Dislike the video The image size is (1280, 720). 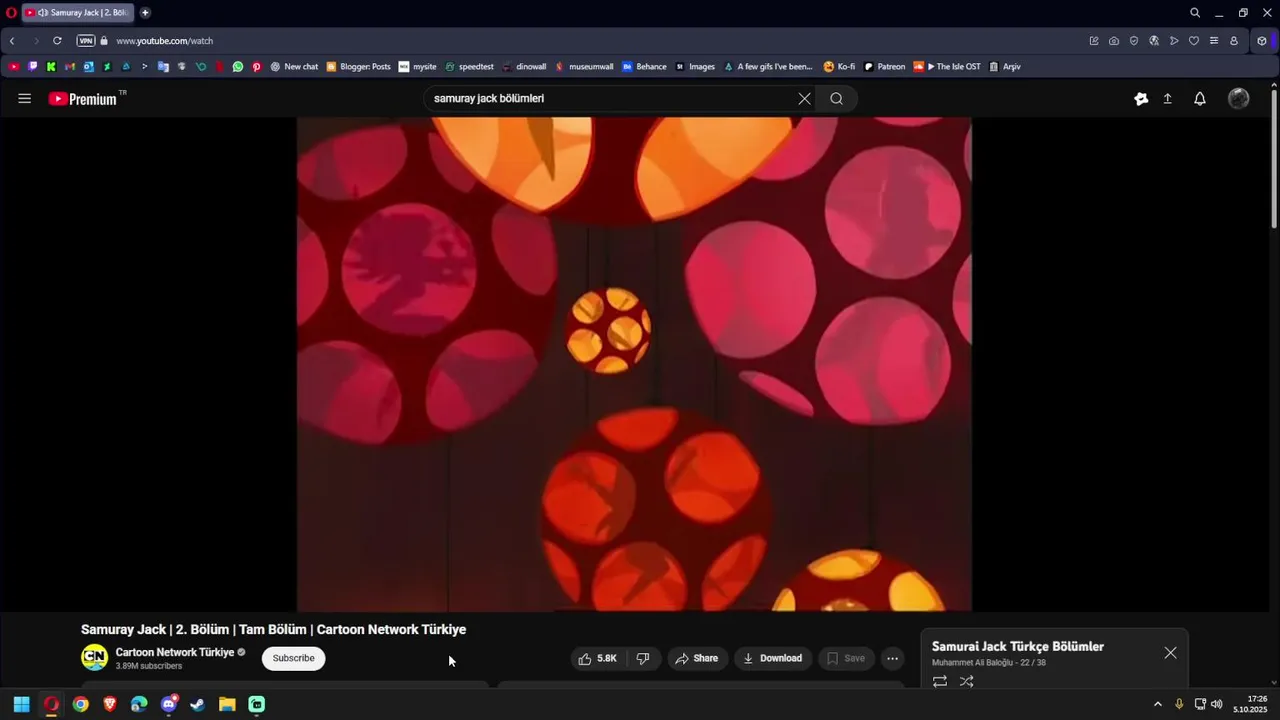643,658
